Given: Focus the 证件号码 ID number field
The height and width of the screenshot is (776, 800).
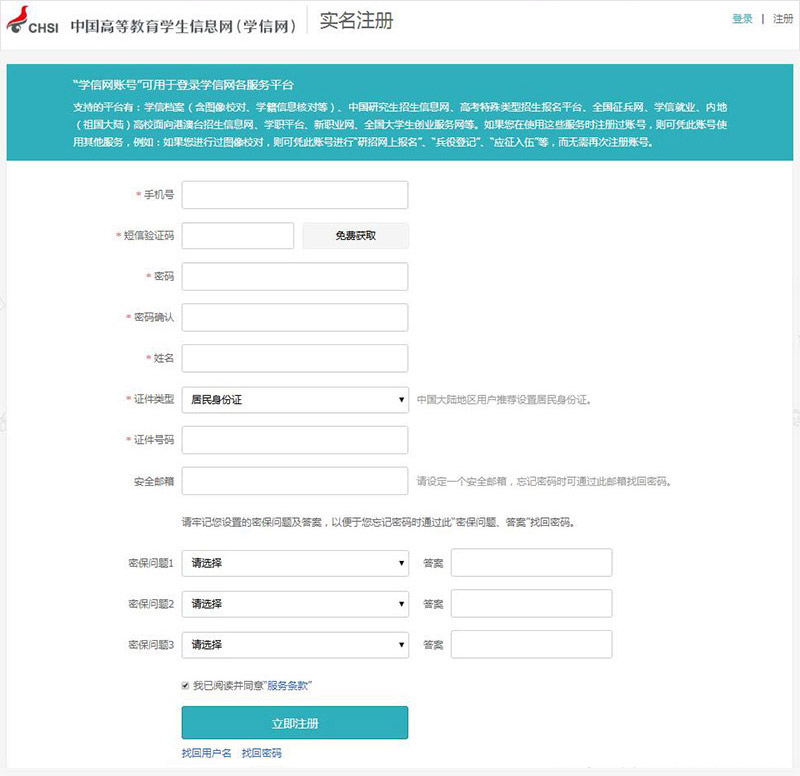Looking at the screenshot, I should tap(295, 440).
